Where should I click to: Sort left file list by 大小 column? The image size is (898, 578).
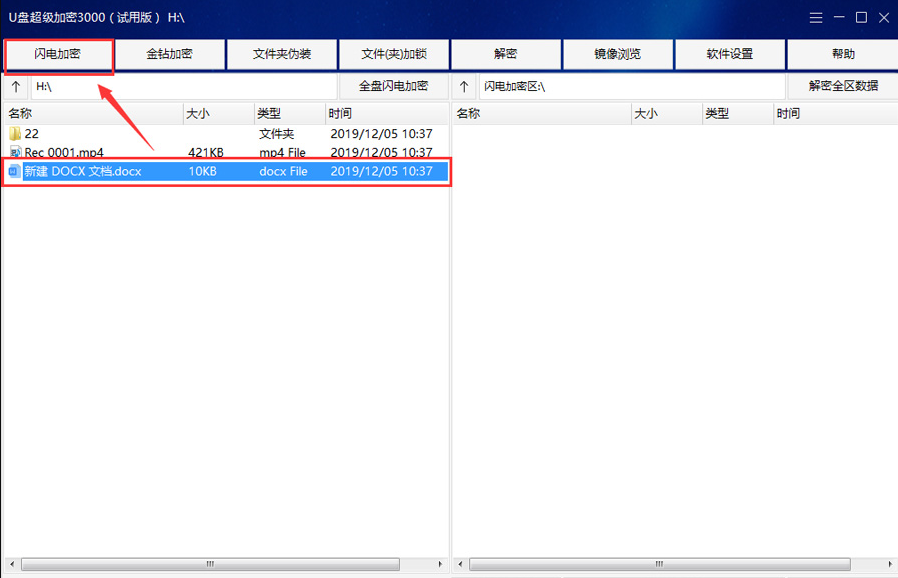(217, 113)
